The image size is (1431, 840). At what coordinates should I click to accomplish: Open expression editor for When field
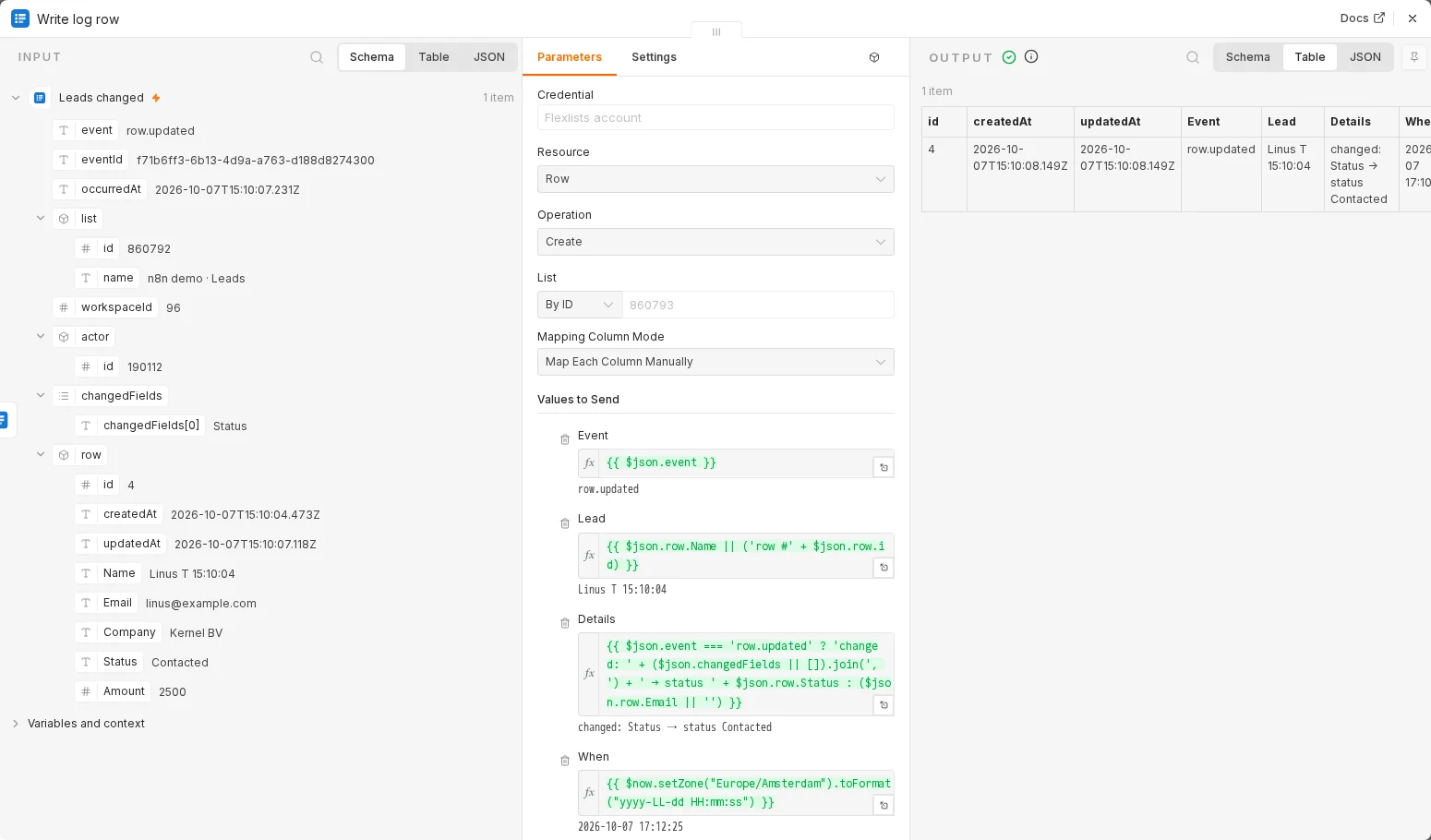pyautogui.click(x=884, y=806)
